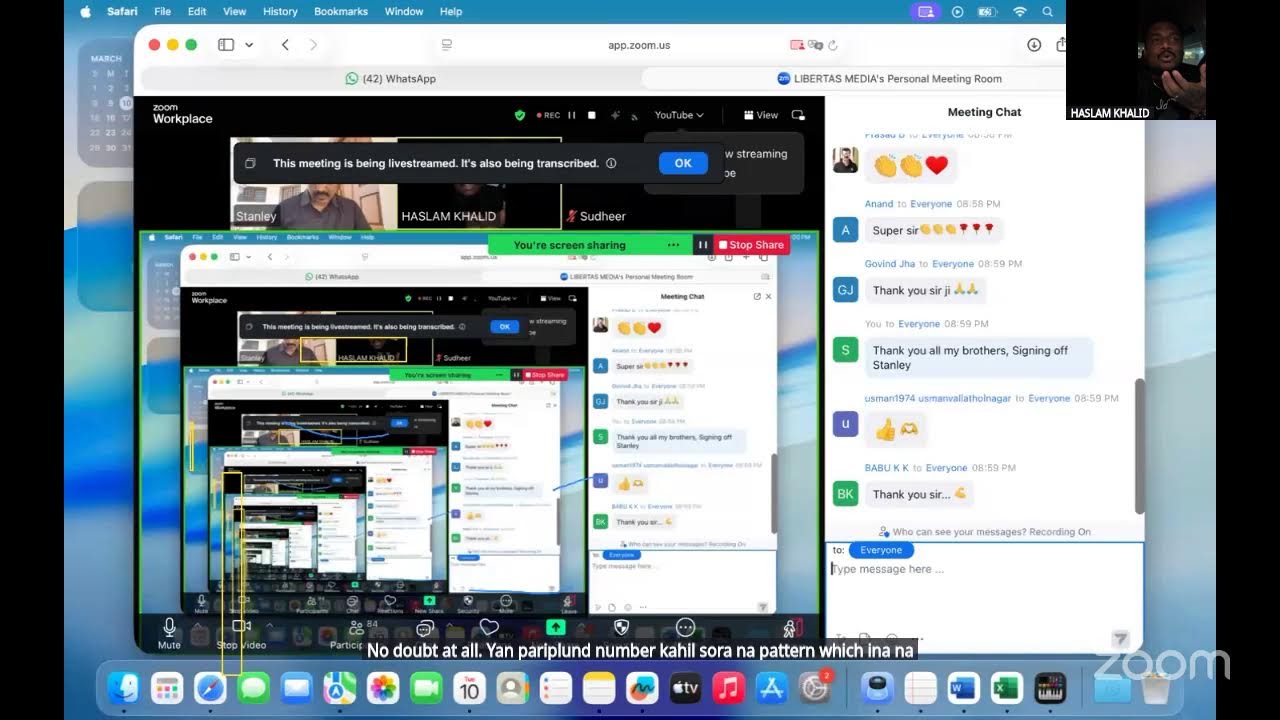Click 'Thank you all my brothers' chat message
Viewport: 1280px width, 720px height.
(978, 358)
